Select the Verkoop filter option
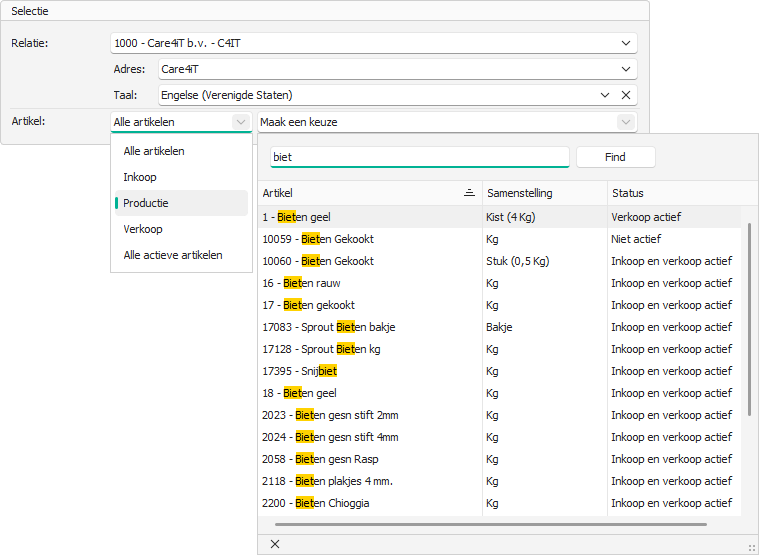The image size is (759, 555). 143,229
